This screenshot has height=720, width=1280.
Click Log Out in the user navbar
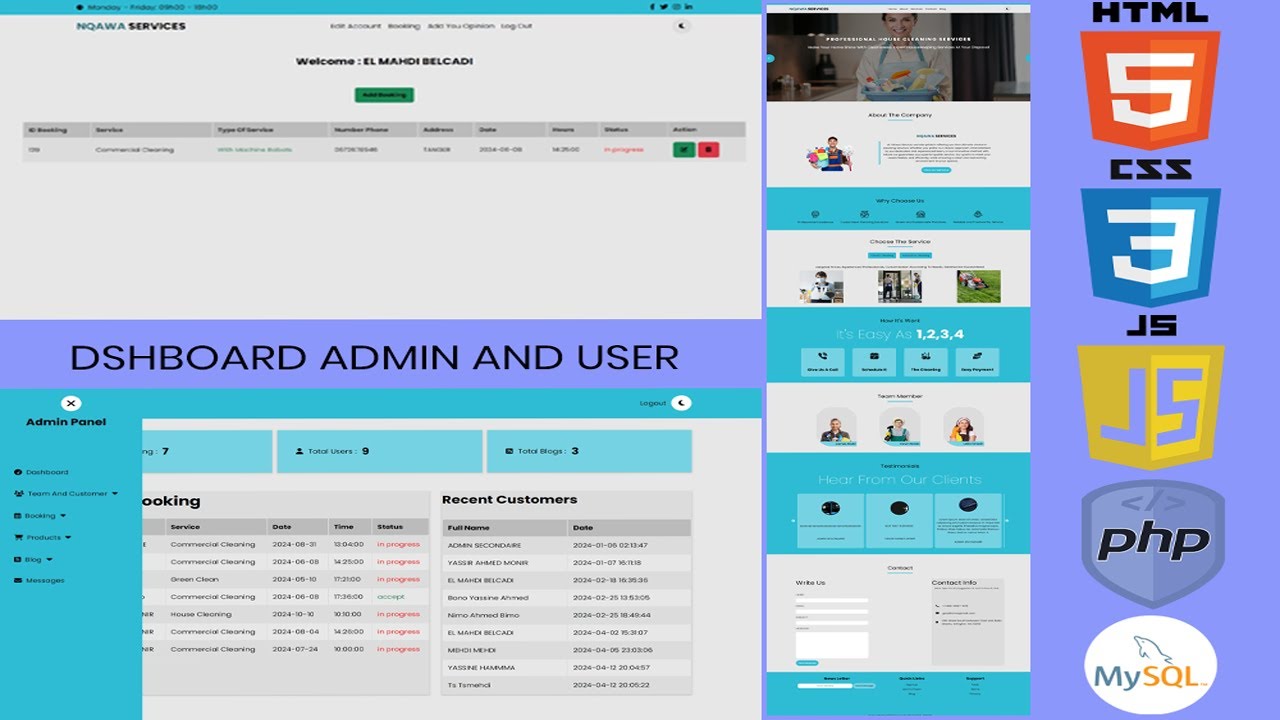click(x=517, y=26)
